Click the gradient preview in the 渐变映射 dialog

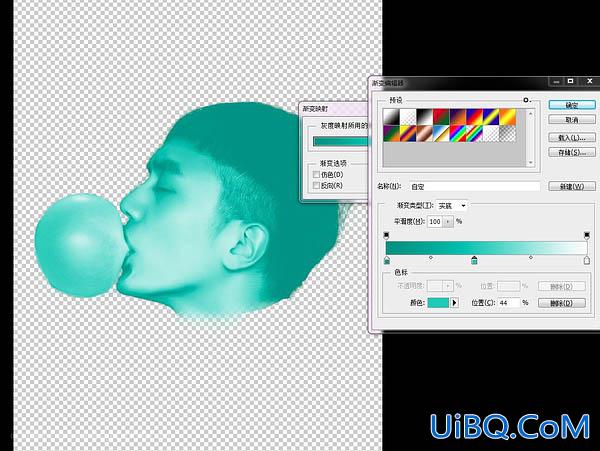click(340, 142)
